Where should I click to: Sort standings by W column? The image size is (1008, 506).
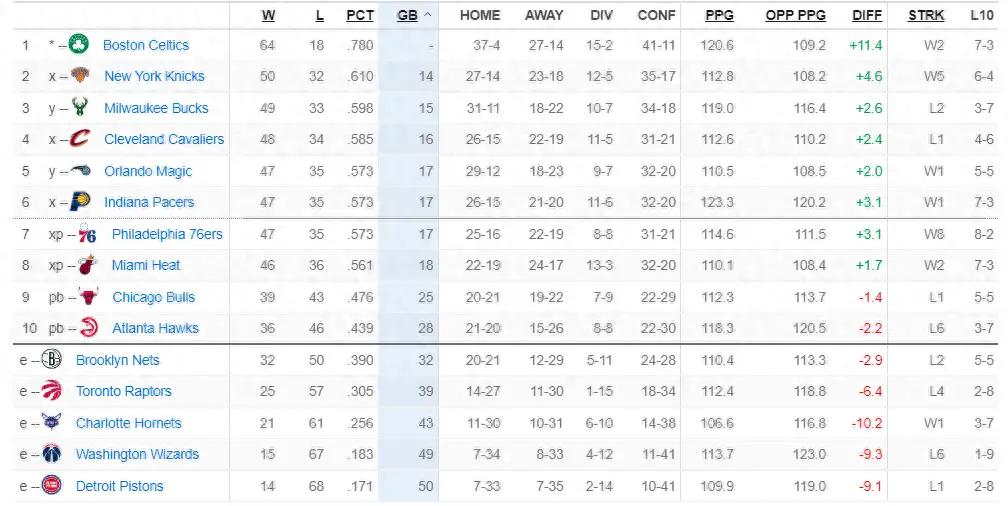(268, 15)
